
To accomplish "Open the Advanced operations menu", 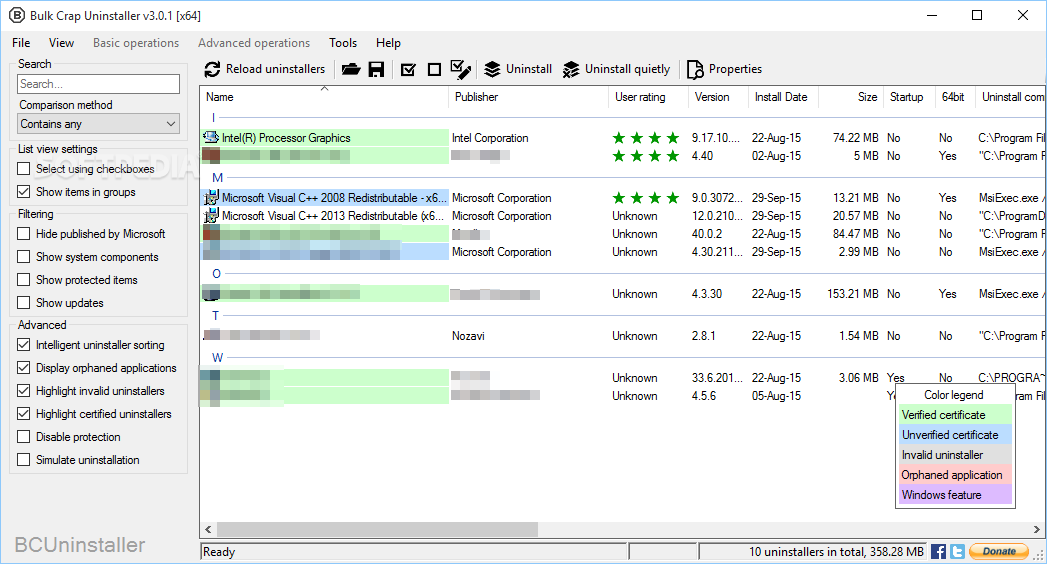I will (x=254, y=43).
